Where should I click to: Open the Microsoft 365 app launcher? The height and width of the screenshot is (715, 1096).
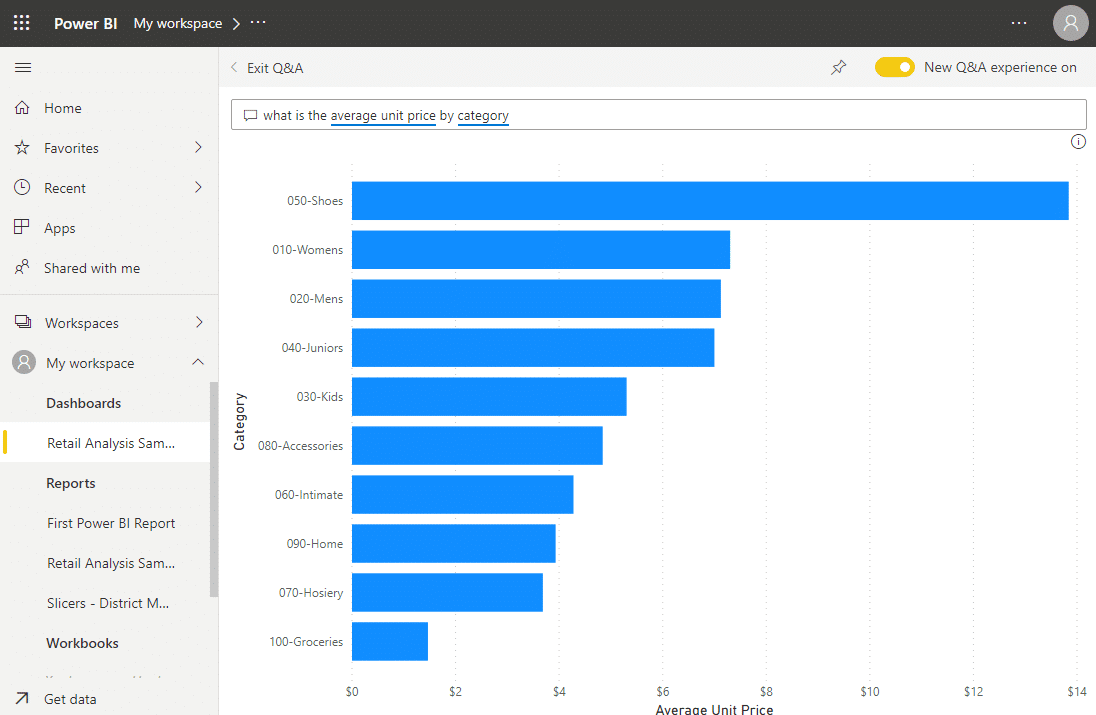21,22
